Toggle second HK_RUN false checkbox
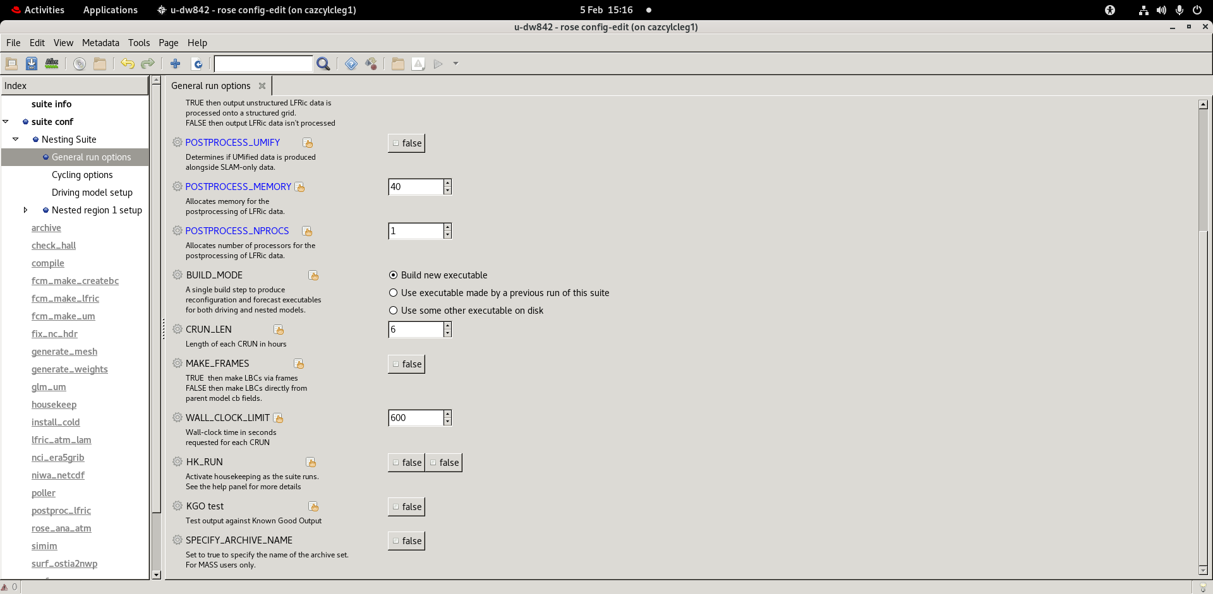Screen dimensions: 1213x594 (x=444, y=462)
